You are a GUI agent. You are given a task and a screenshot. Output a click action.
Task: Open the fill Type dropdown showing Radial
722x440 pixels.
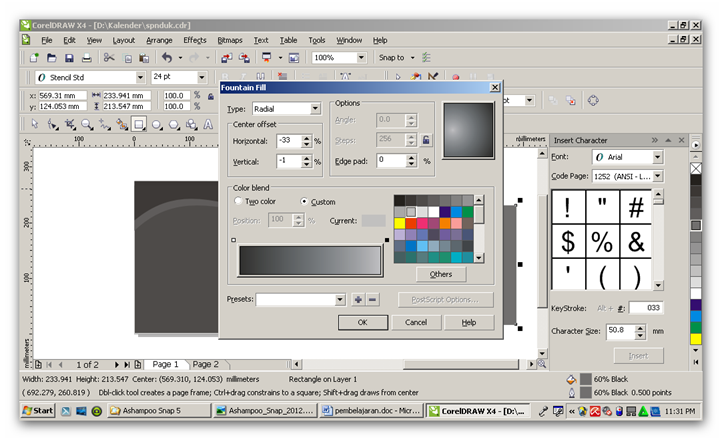coord(315,109)
